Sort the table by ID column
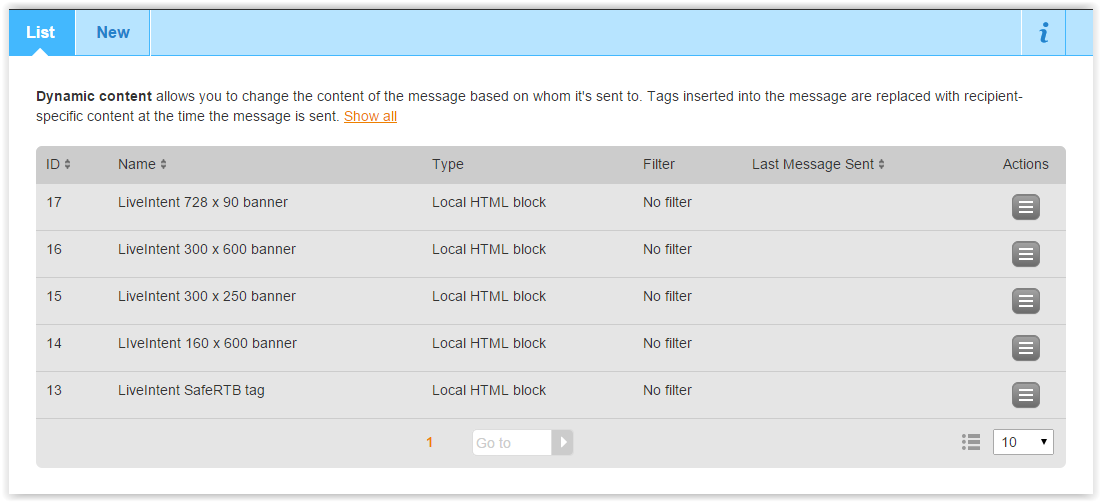The height and width of the screenshot is (502, 1101). (58, 164)
